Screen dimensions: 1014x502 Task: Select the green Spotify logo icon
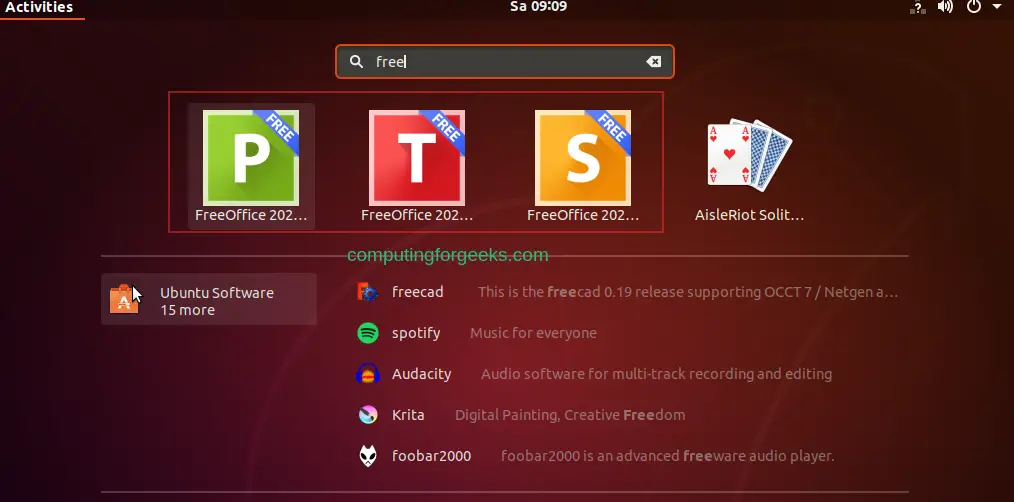click(x=368, y=333)
